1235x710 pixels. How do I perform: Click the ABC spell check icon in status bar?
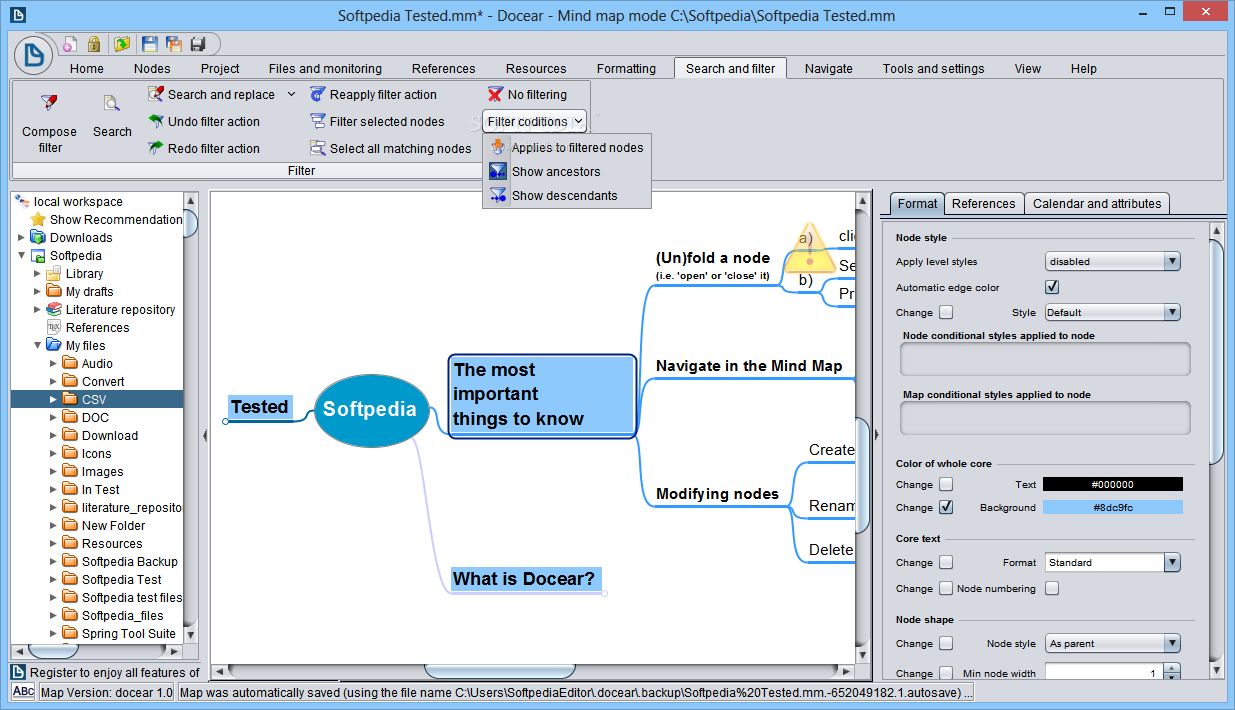pos(23,692)
